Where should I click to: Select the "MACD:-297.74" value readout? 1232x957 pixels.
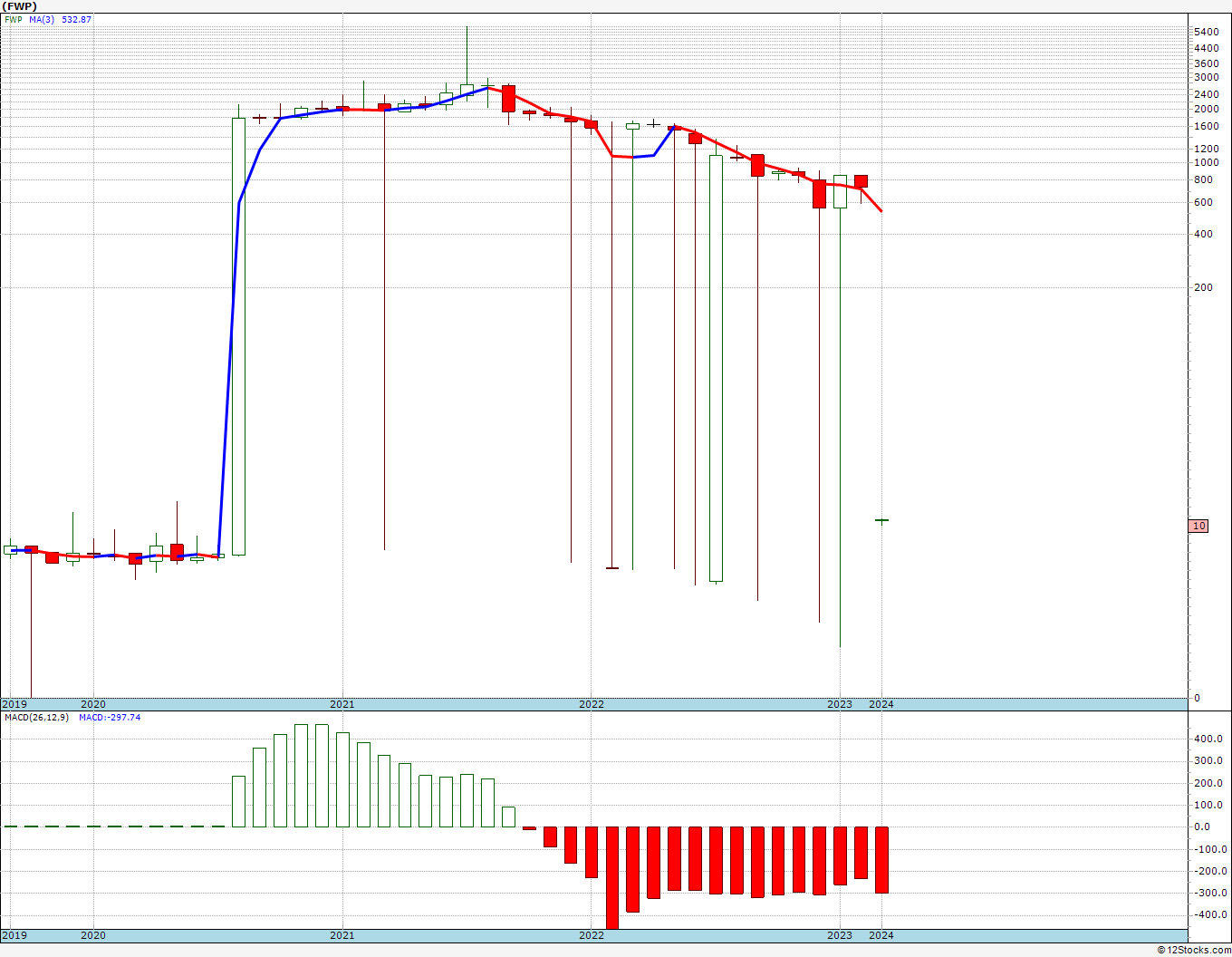[x=110, y=718]
